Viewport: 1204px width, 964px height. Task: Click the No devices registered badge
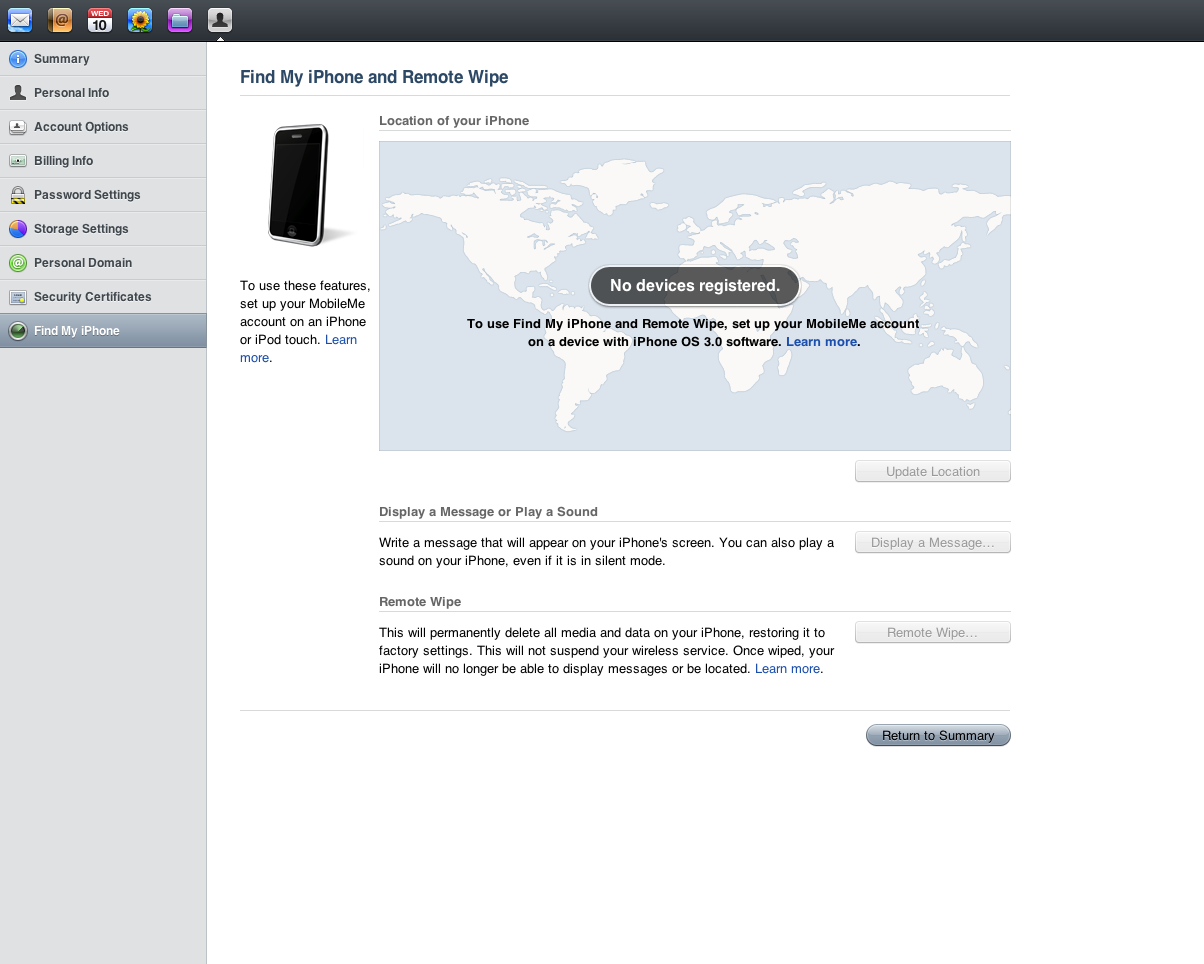tap(695, 286)
